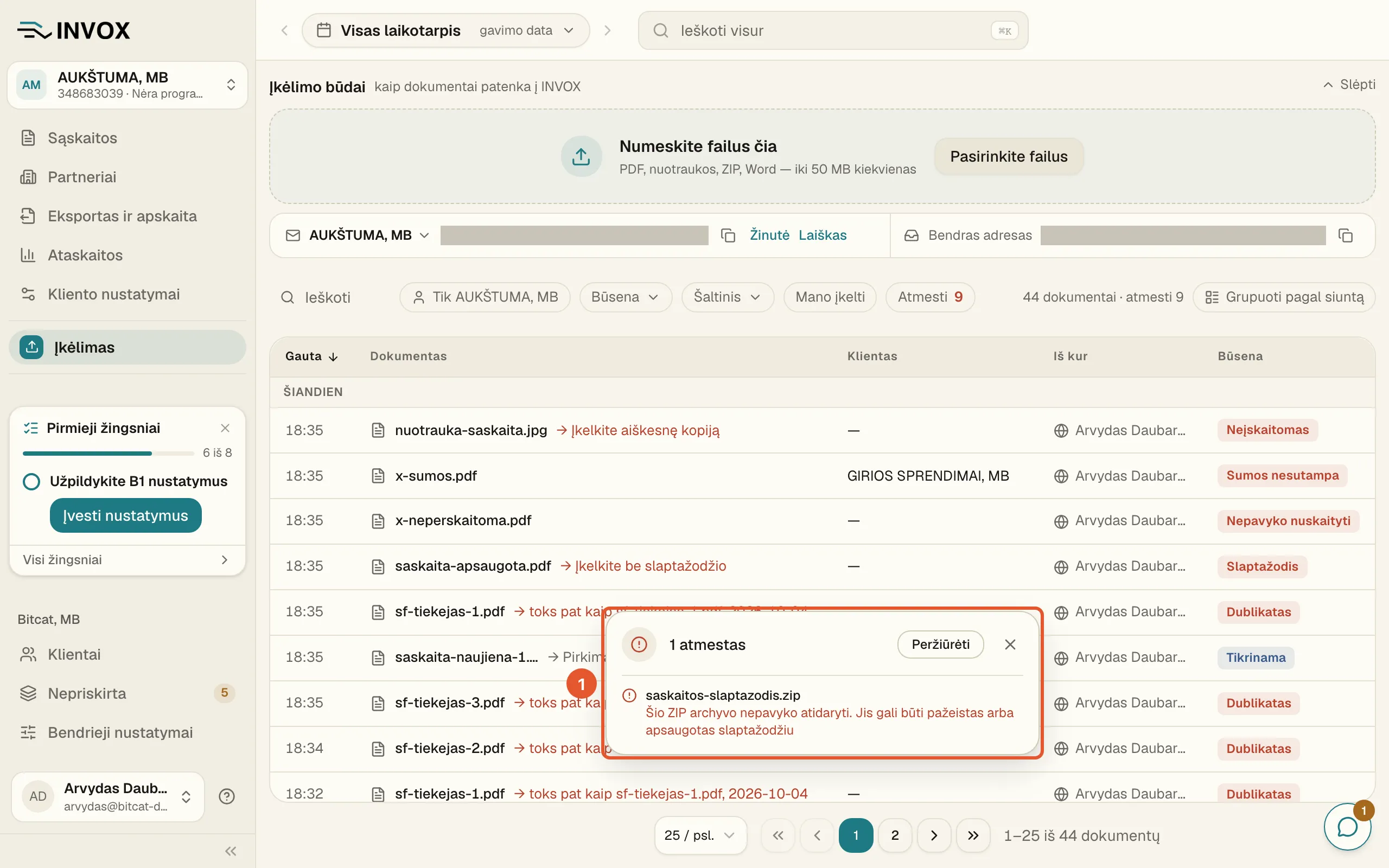Expand the AUKŠTUMA, MB company switcher
Screen dimensions: 1389x868
[x=127, y=85]
